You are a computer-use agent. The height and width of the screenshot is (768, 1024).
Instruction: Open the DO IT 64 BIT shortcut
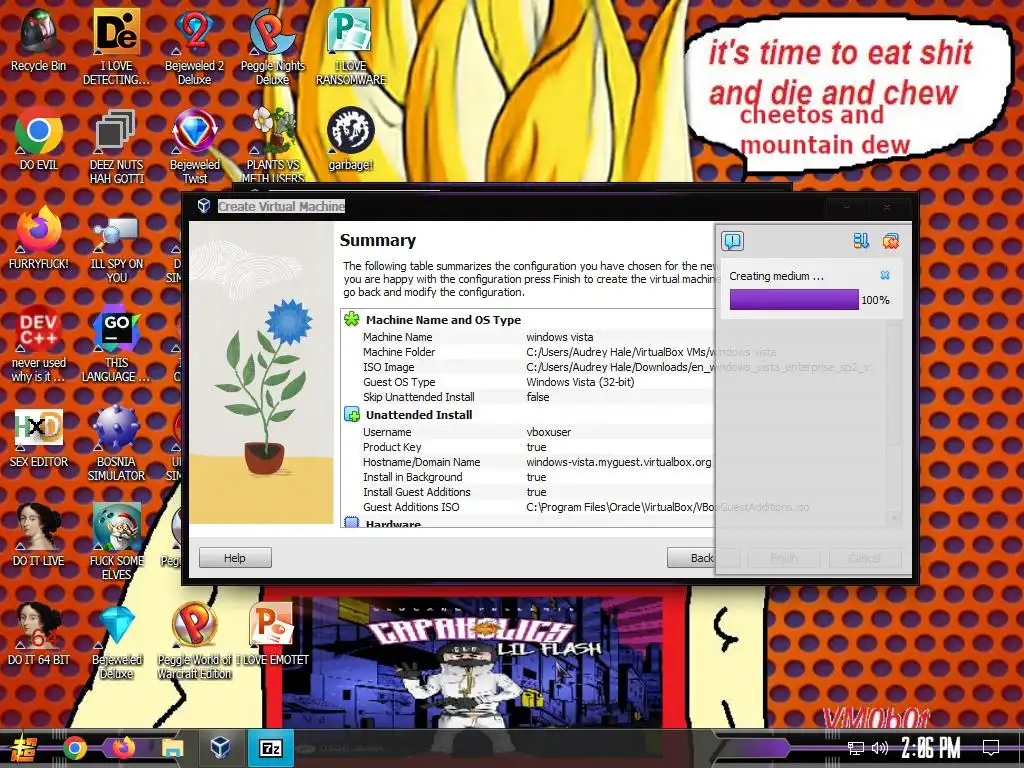click(39, 635)
